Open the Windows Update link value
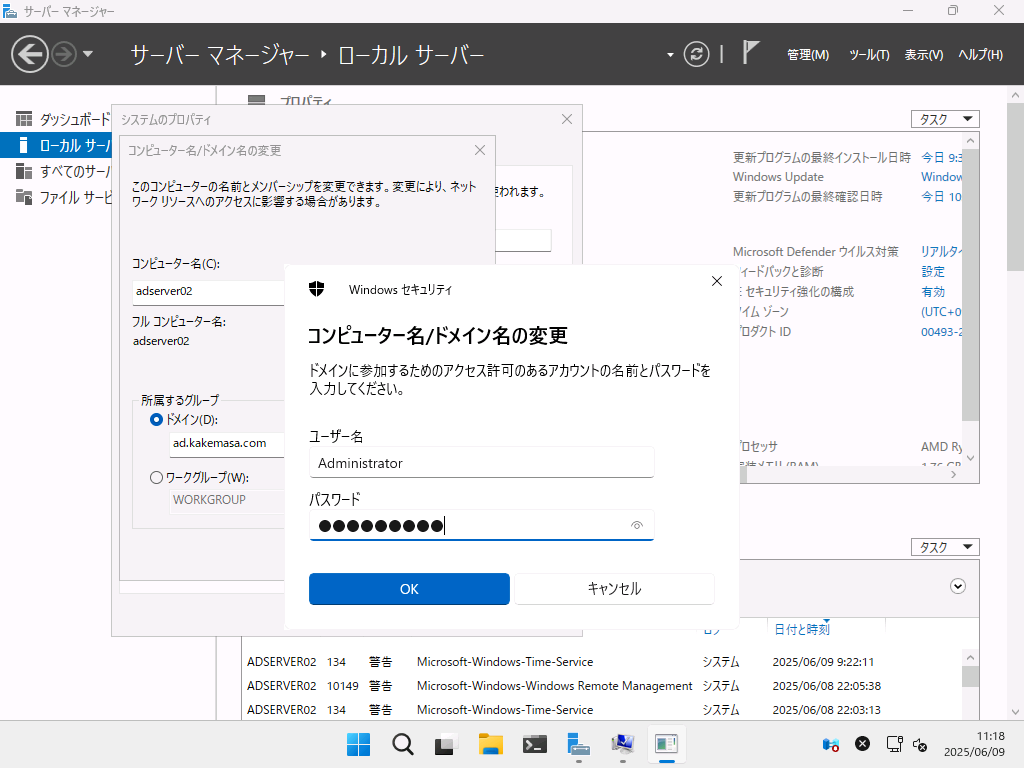 pyautogui.click(x=941, y=176)
